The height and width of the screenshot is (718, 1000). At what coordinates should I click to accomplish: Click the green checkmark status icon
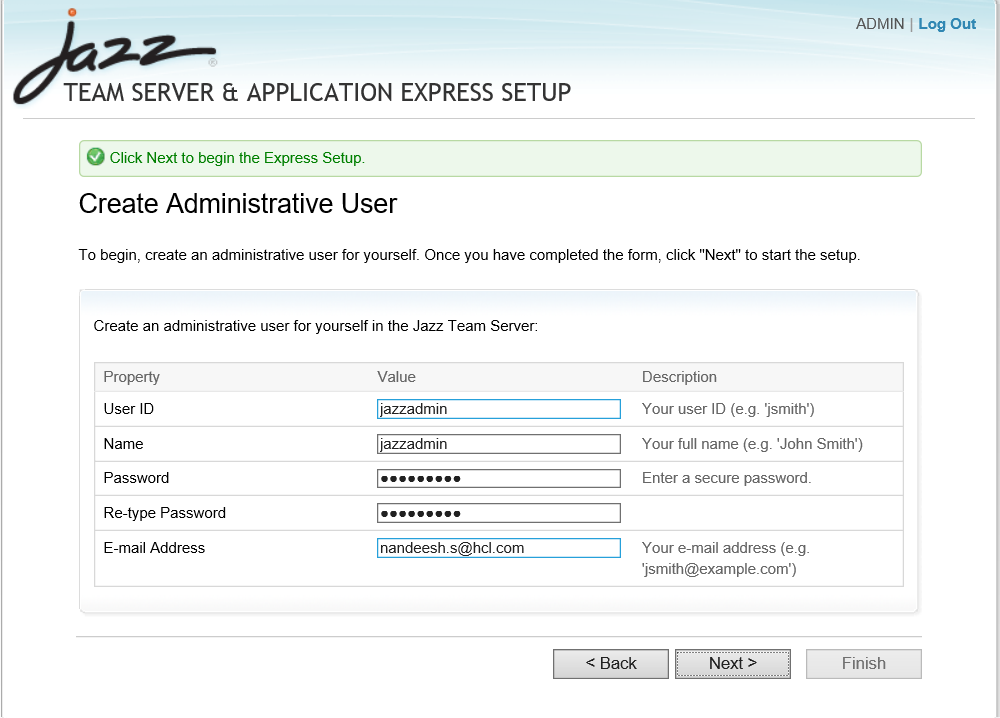96,157
